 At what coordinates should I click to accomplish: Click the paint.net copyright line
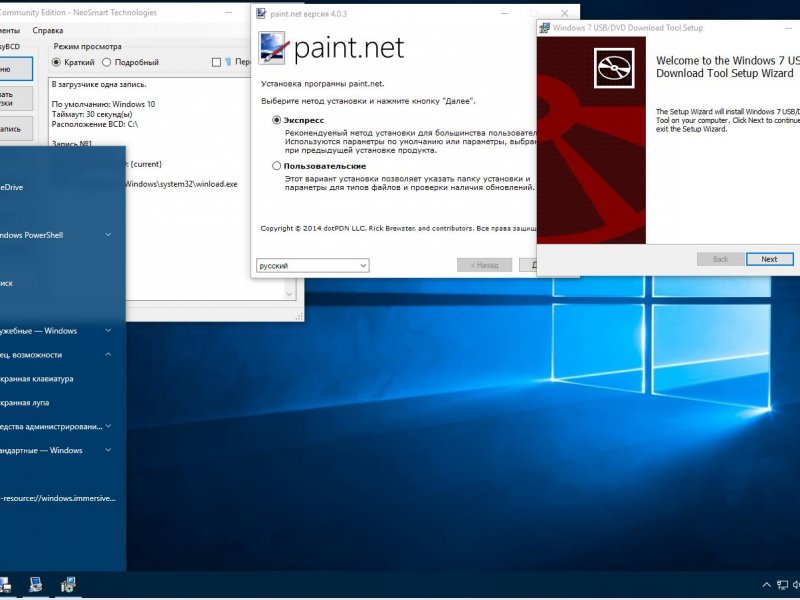click(x=398, y=229)
